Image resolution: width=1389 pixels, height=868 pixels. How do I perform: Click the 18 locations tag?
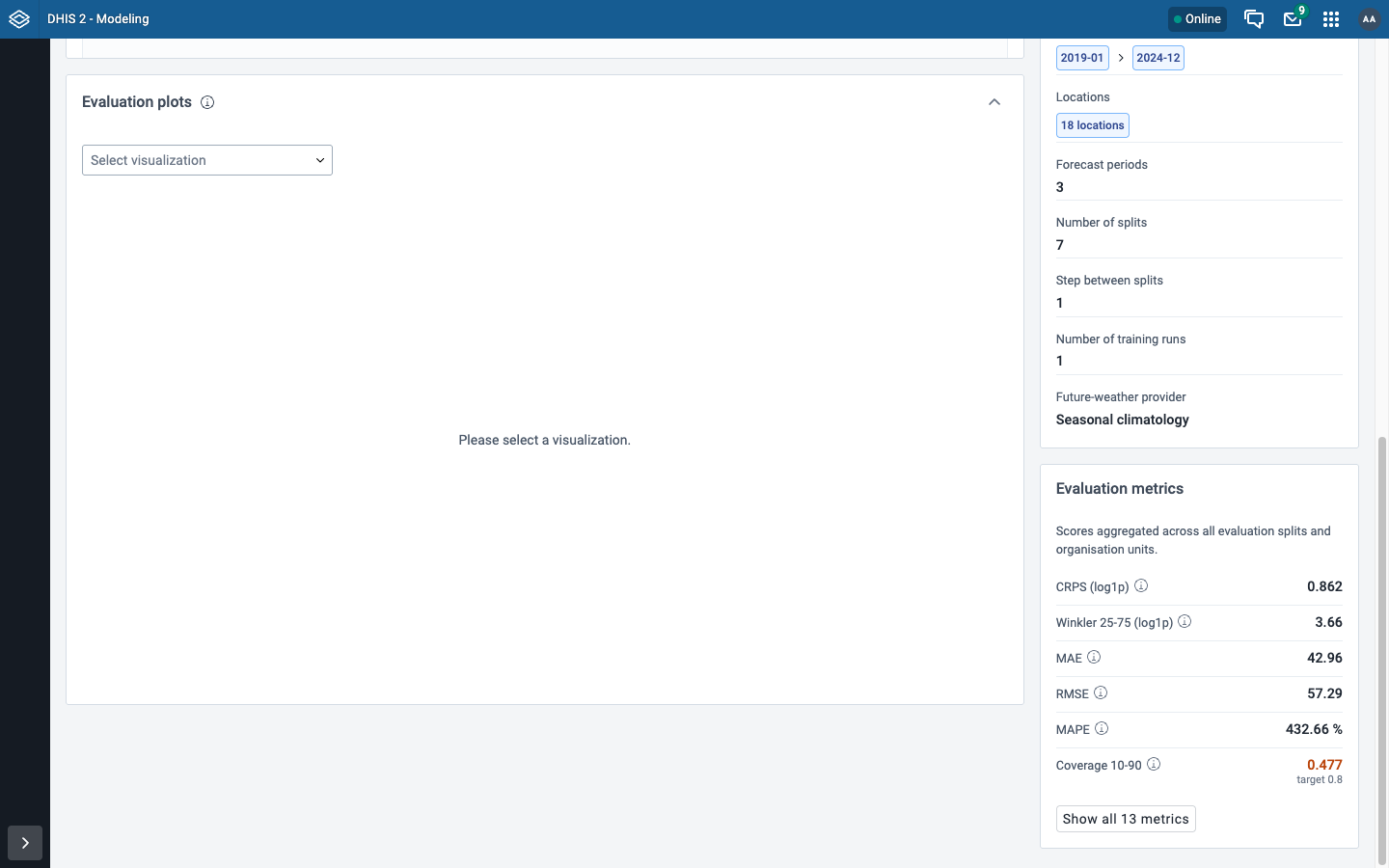[1092, 125]
